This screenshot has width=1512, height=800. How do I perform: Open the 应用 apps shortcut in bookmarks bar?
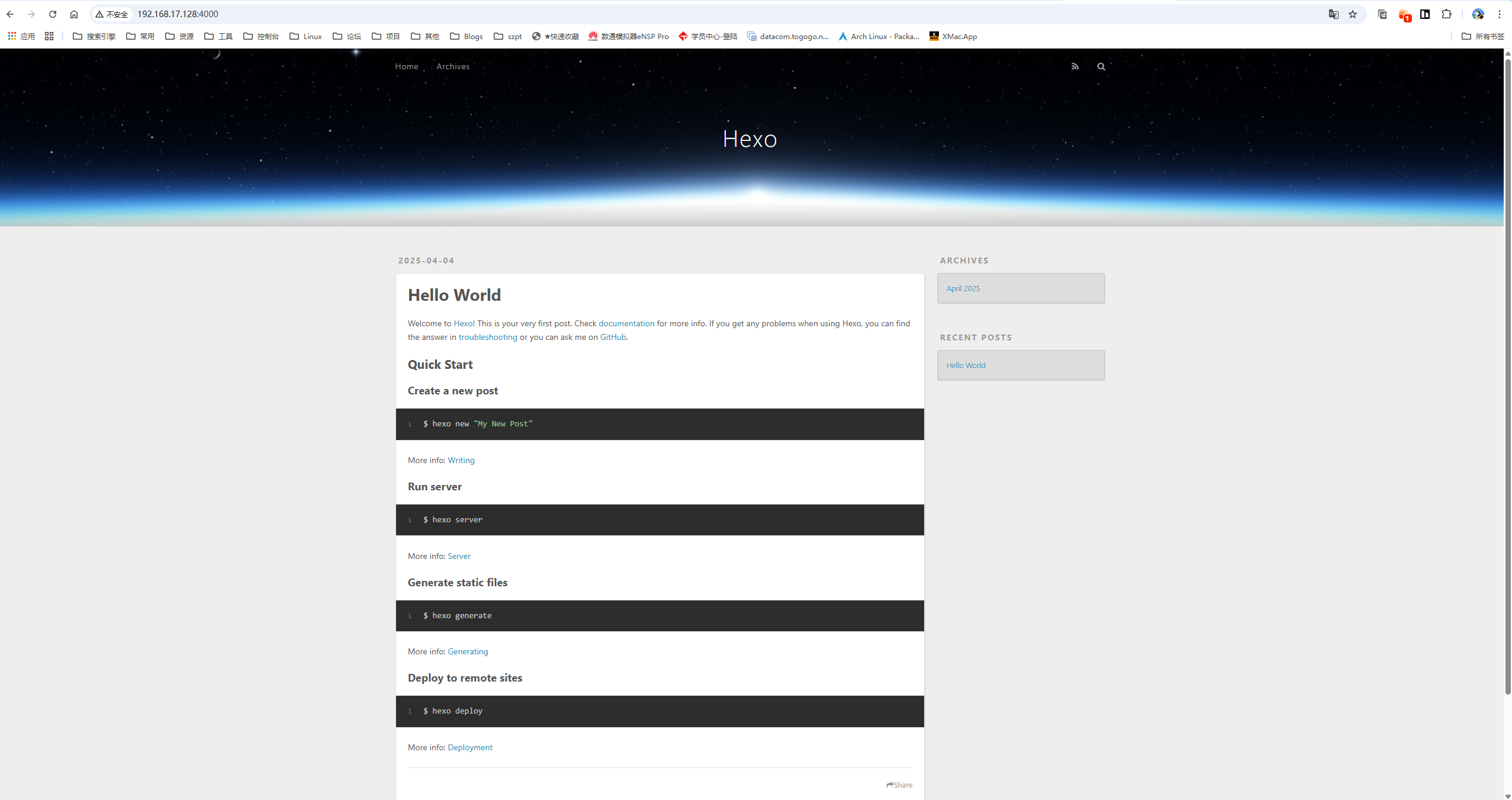(x=21, y=36)
